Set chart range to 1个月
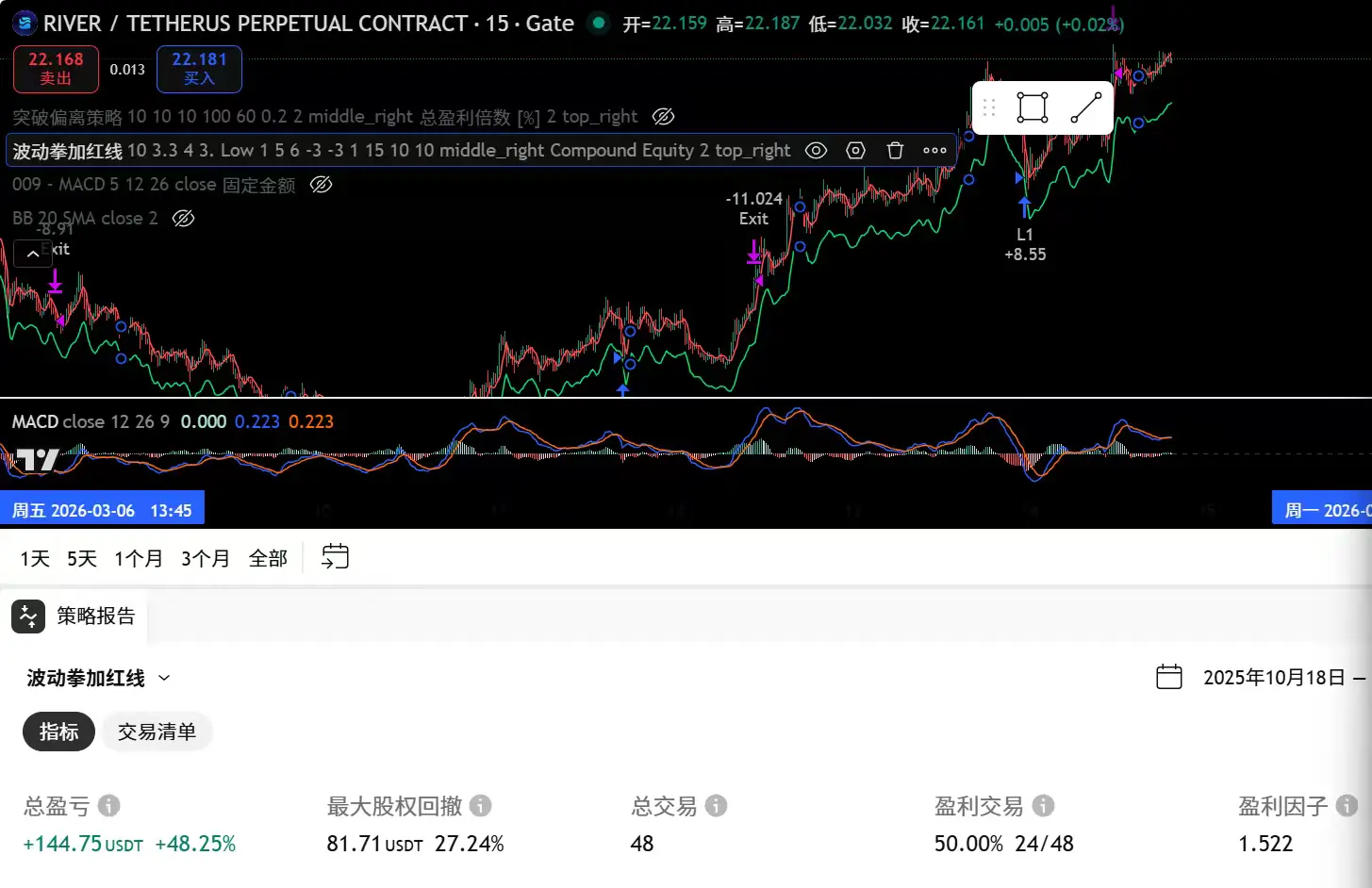The width and height of the screenshot is (1372, 888). click(139, 558)
